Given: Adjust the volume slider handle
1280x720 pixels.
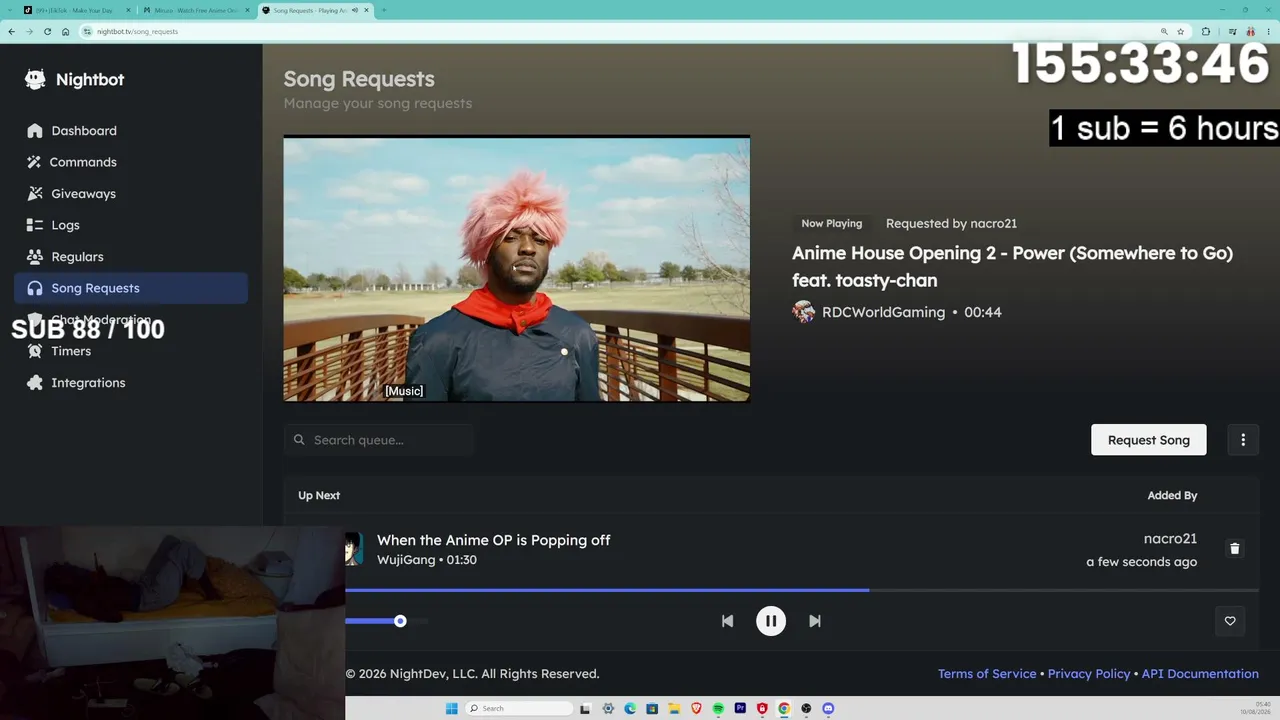Looking at the screenshot, I should point(400,621).
